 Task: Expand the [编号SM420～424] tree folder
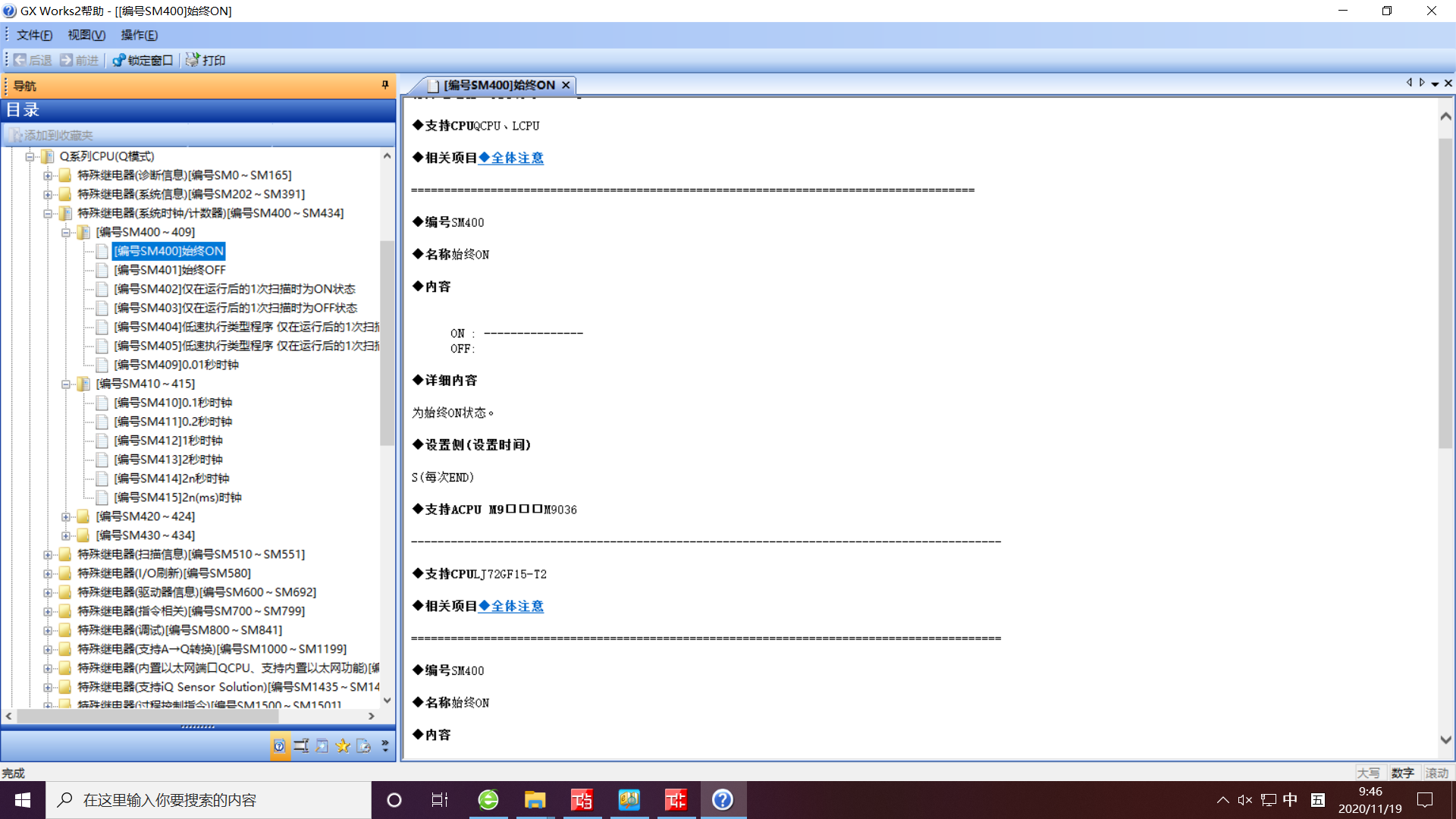tap(66, 516)
